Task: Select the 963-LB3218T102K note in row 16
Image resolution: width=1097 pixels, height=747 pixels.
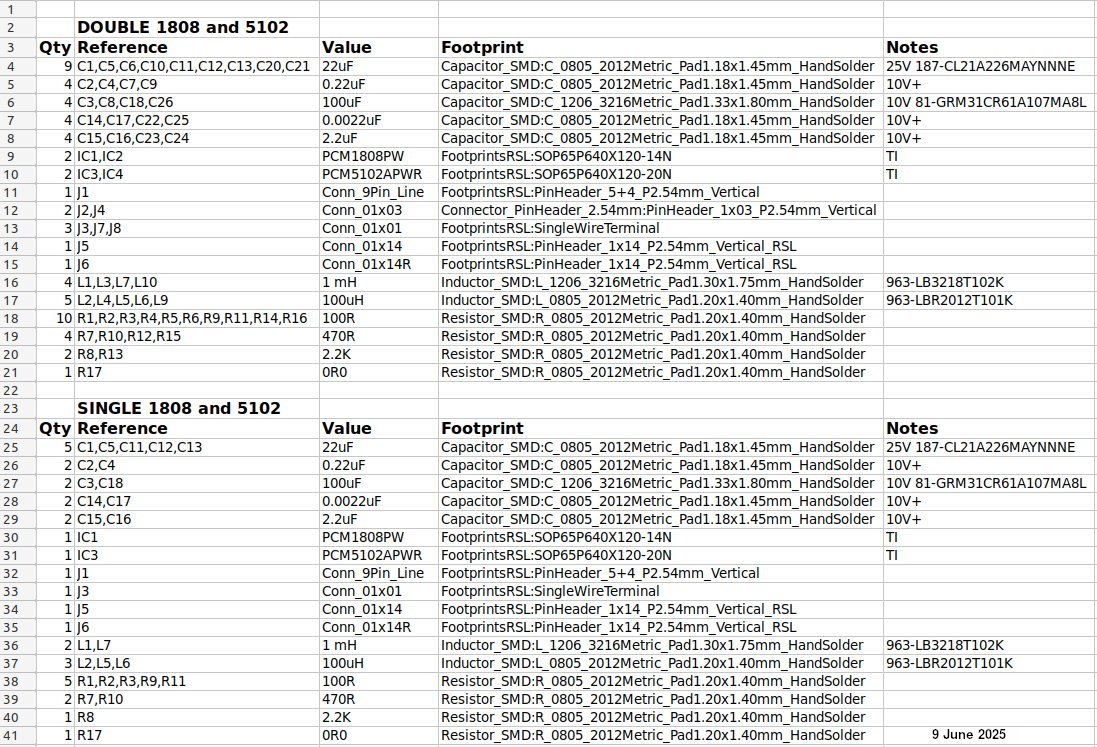Action: click(944, 283)
